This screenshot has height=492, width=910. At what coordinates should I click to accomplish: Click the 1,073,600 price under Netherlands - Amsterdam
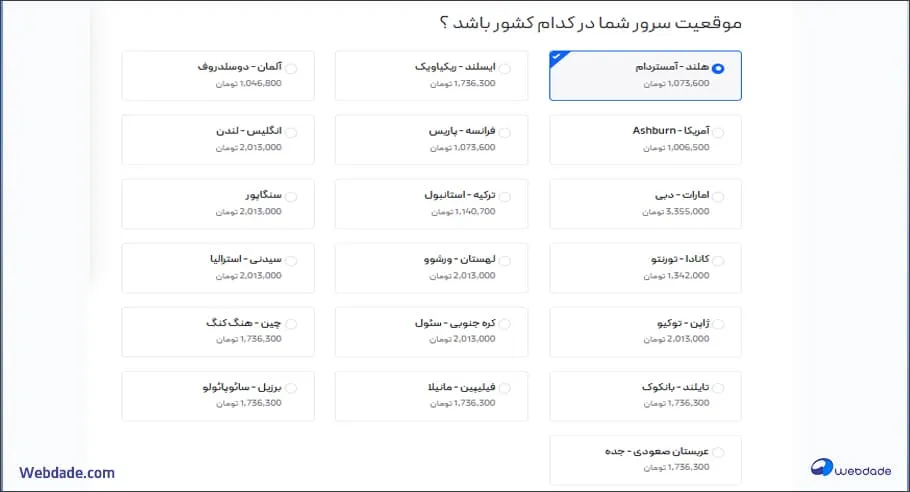tap(676, 84)
